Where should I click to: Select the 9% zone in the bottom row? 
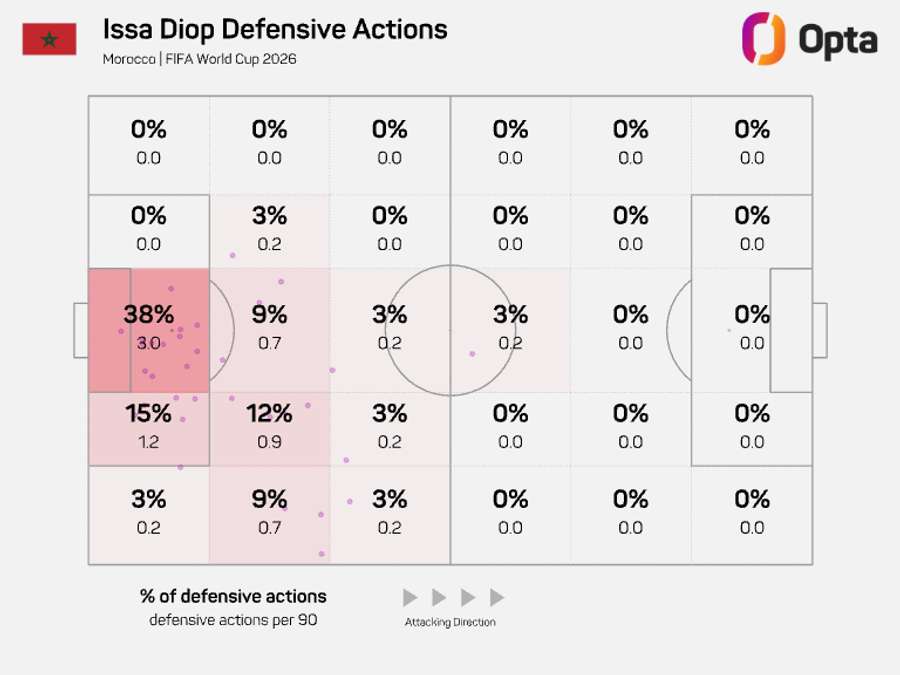[270, 515]
